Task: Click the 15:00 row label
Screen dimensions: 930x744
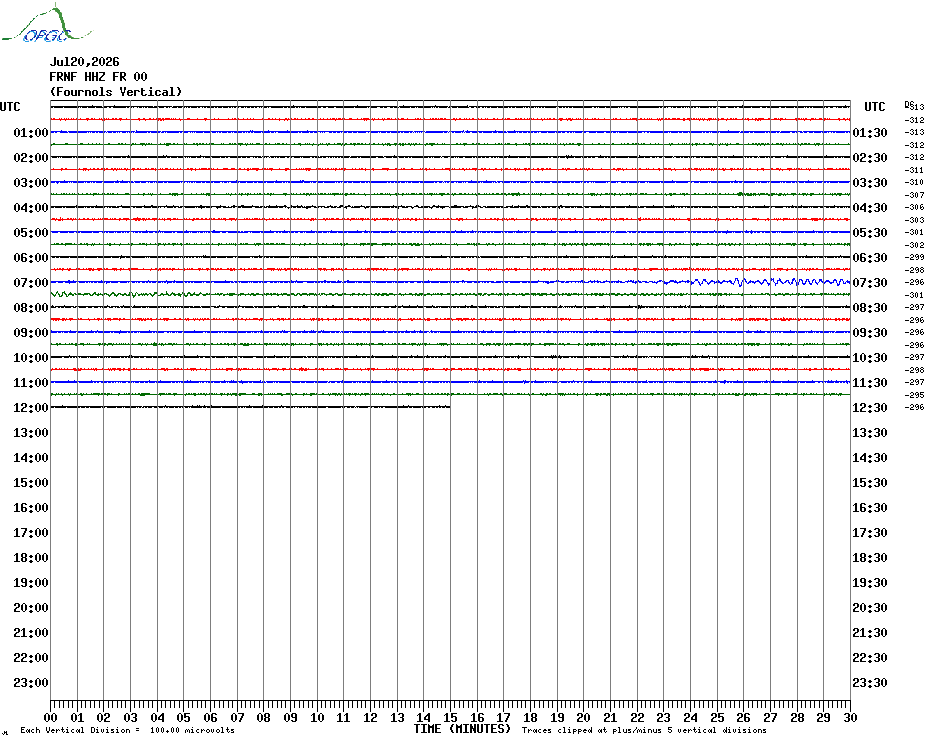Action: click(x=31, y=482)
